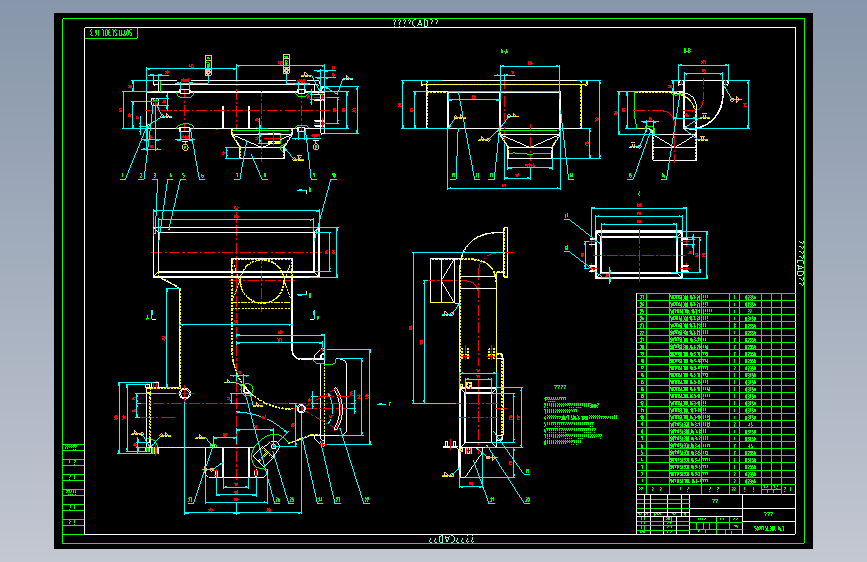Image resolution: width=867 pixels, height=562 pixels.
Task: Click the drawing number cell in title block
Action: (769, 528)
